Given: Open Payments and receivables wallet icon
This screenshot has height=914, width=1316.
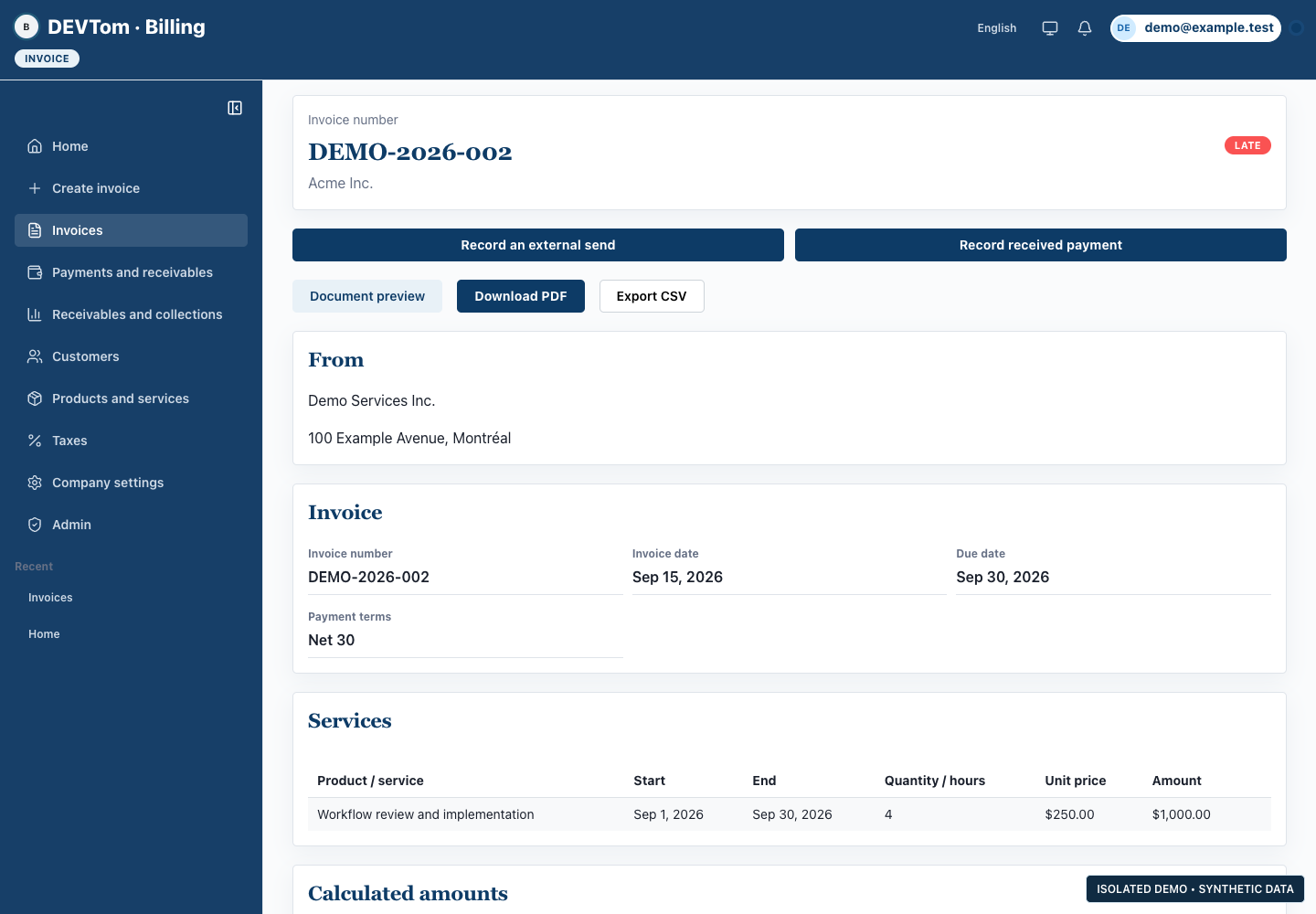Looking at the screenshot, I should (x=35, y=272).
